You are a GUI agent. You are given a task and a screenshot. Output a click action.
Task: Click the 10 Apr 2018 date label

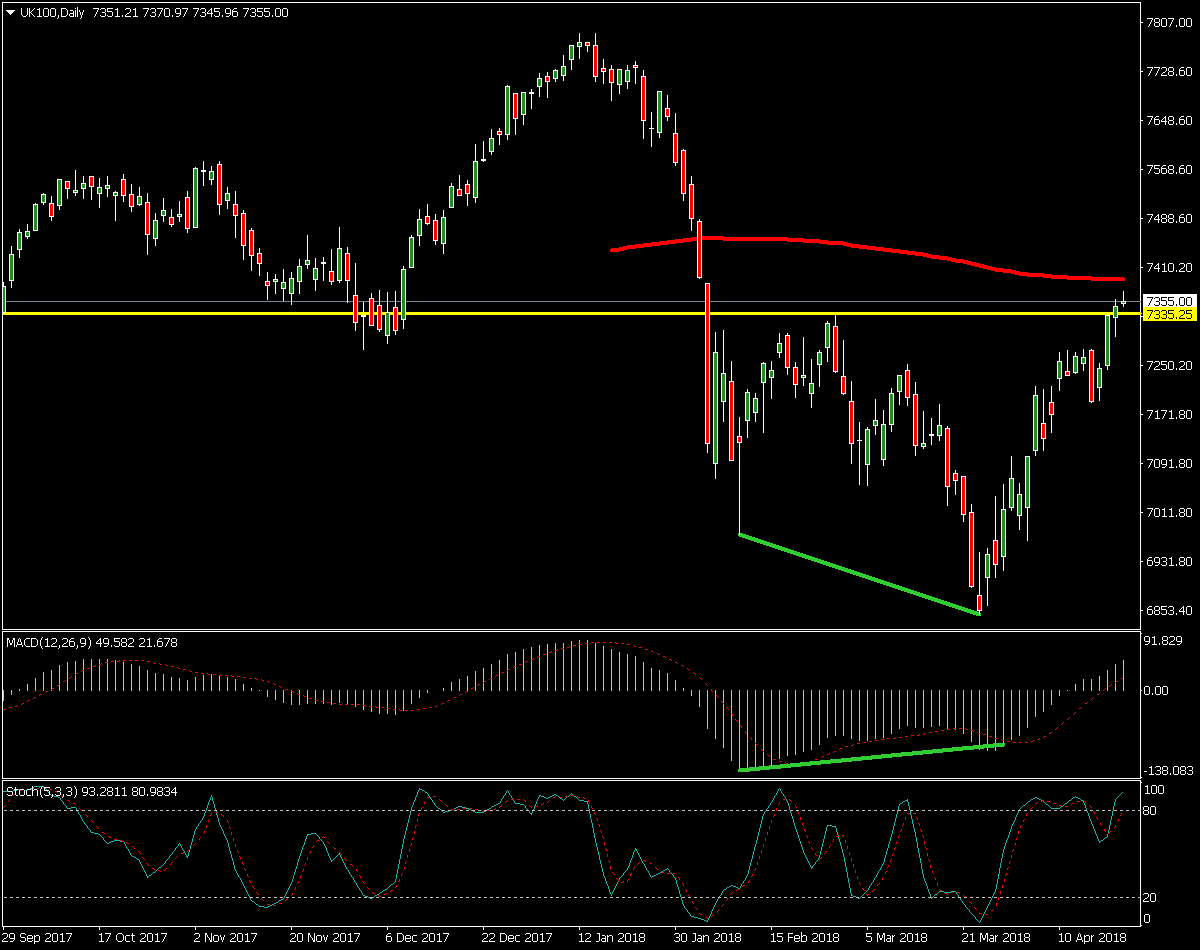1092,938
